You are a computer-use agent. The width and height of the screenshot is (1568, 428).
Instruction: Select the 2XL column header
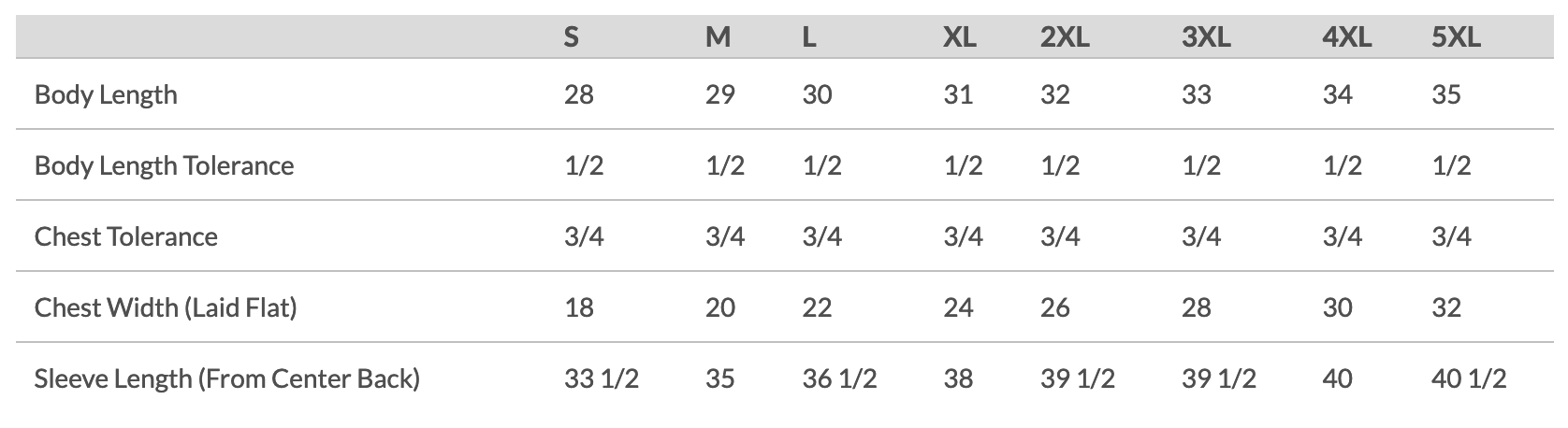click(1065, 37)
